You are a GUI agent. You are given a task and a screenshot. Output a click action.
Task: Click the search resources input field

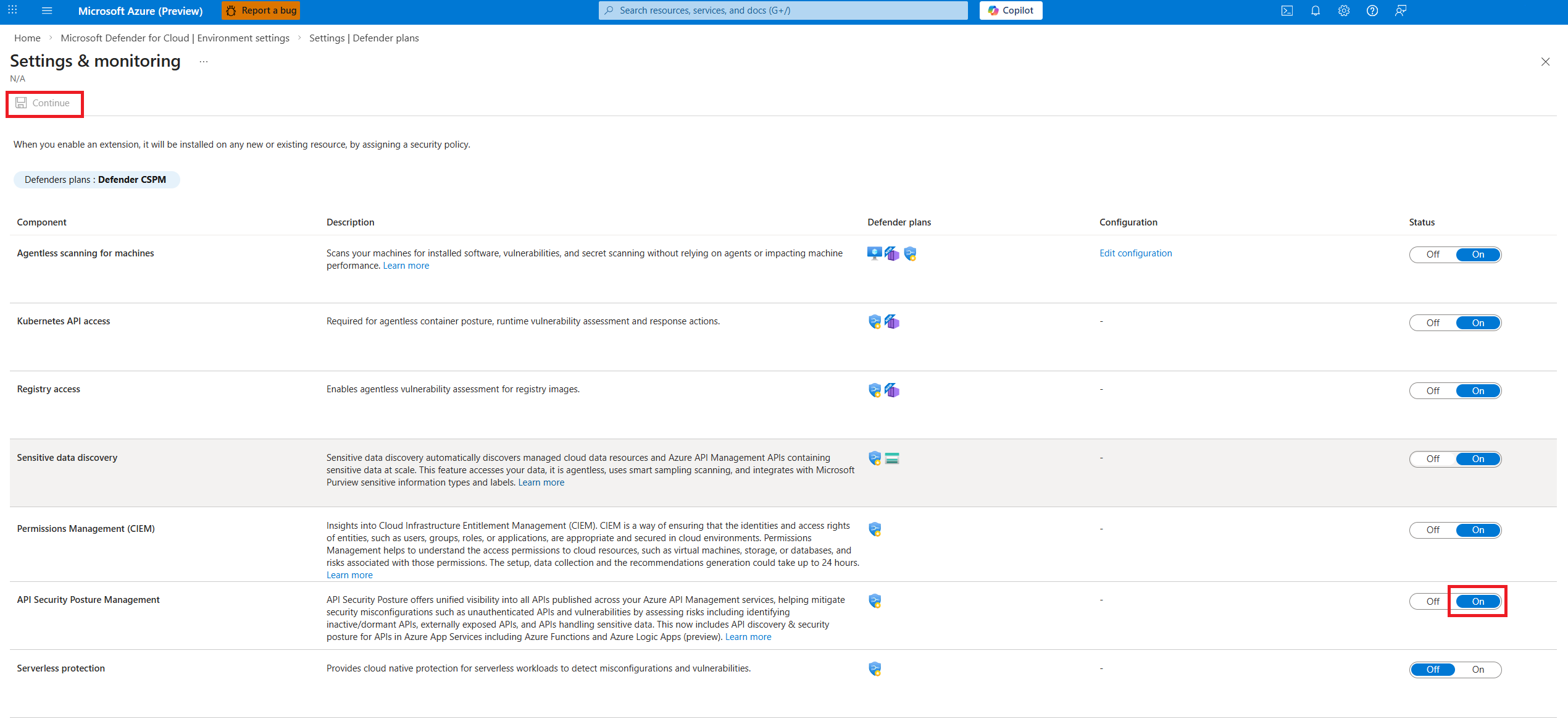pyautogui.click(x=783, y=11)
